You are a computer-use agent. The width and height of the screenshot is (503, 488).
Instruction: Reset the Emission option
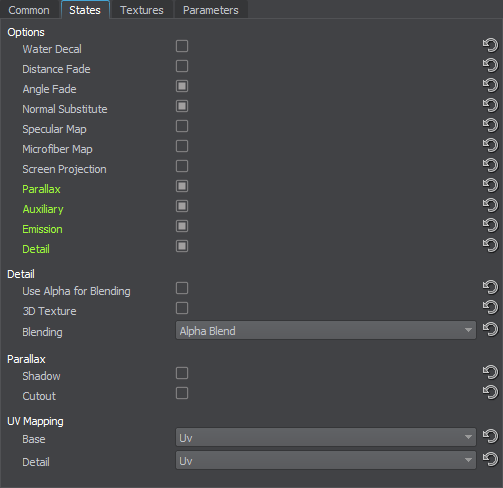click(490, 225)
